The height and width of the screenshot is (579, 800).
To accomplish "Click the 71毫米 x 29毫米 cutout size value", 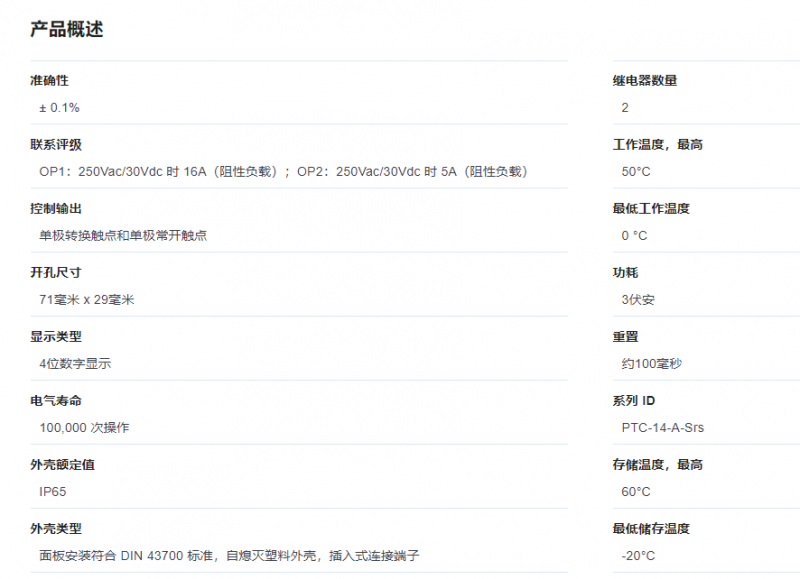I will pyautogui.click(x=86, y=299).
